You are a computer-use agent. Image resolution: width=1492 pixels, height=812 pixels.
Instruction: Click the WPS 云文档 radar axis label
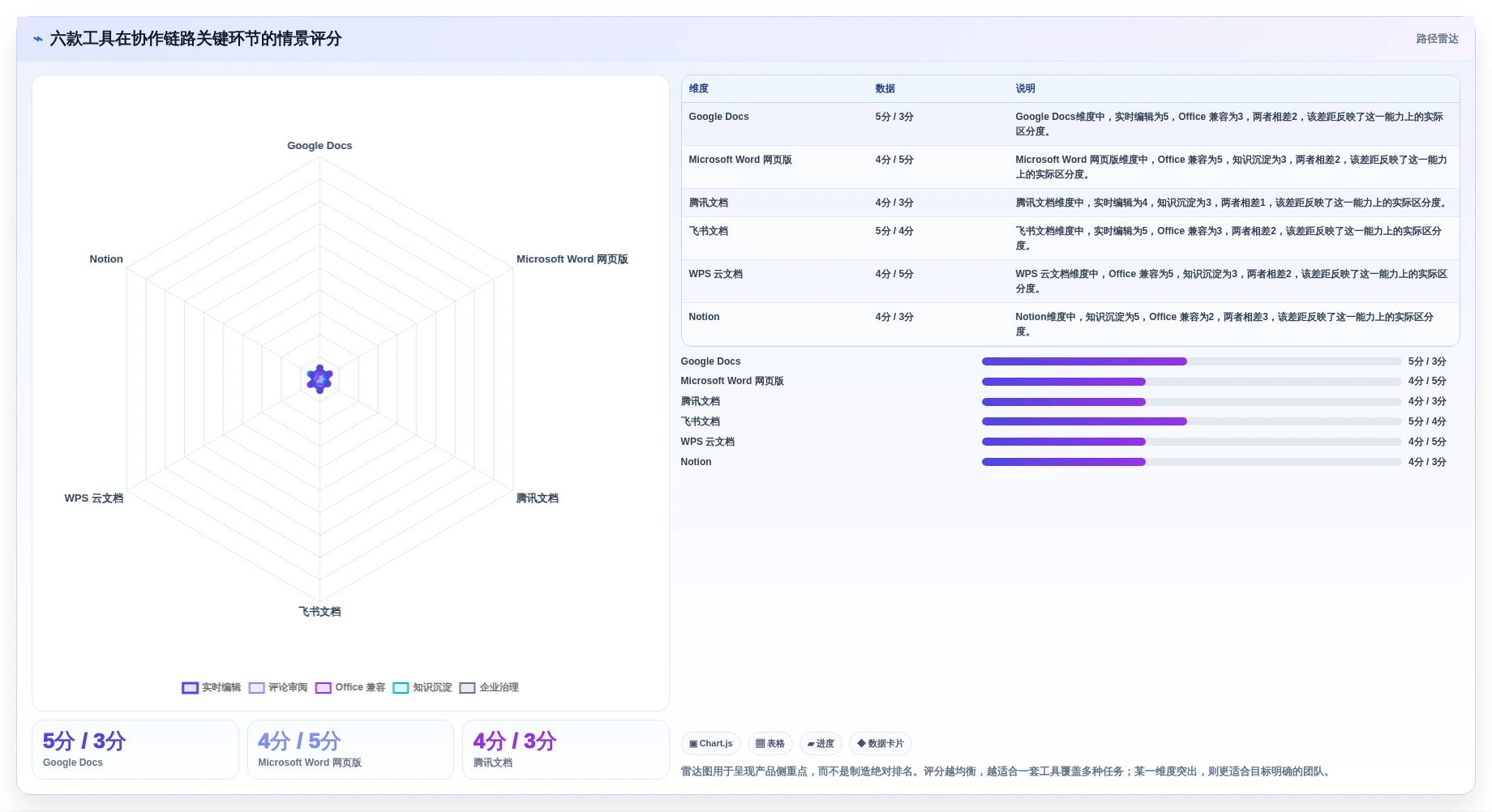[x=94, y=498]
